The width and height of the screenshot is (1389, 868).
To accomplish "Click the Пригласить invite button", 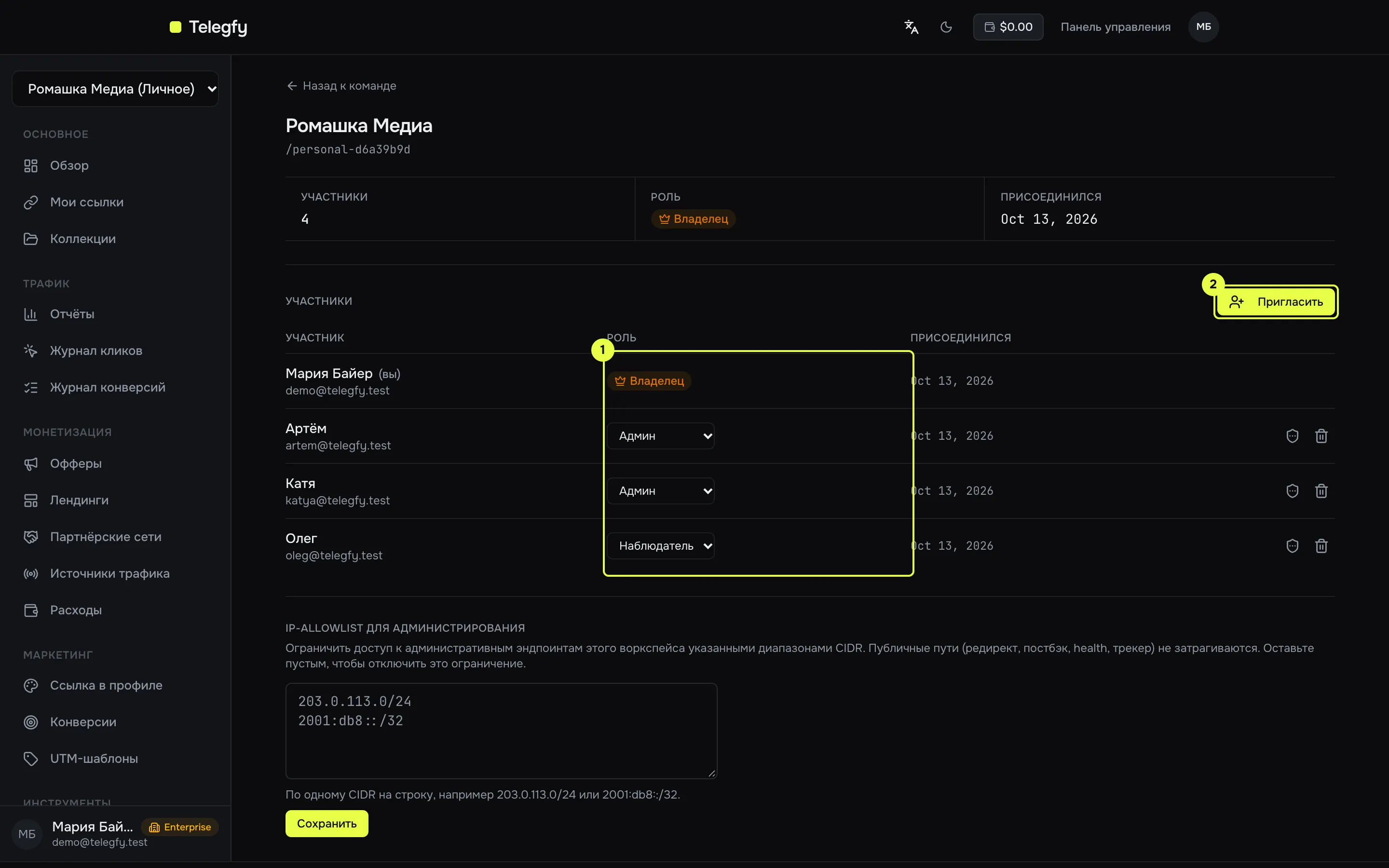I will (1275, 302).
